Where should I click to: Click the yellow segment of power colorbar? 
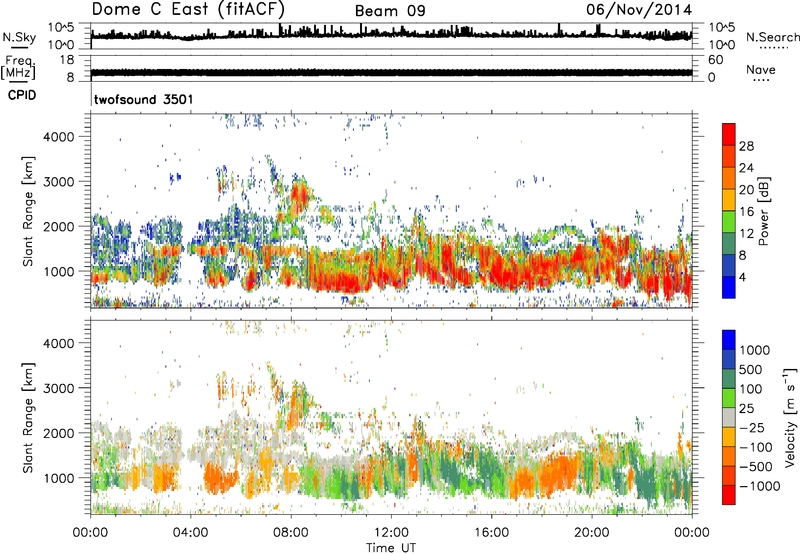(729, 200)
